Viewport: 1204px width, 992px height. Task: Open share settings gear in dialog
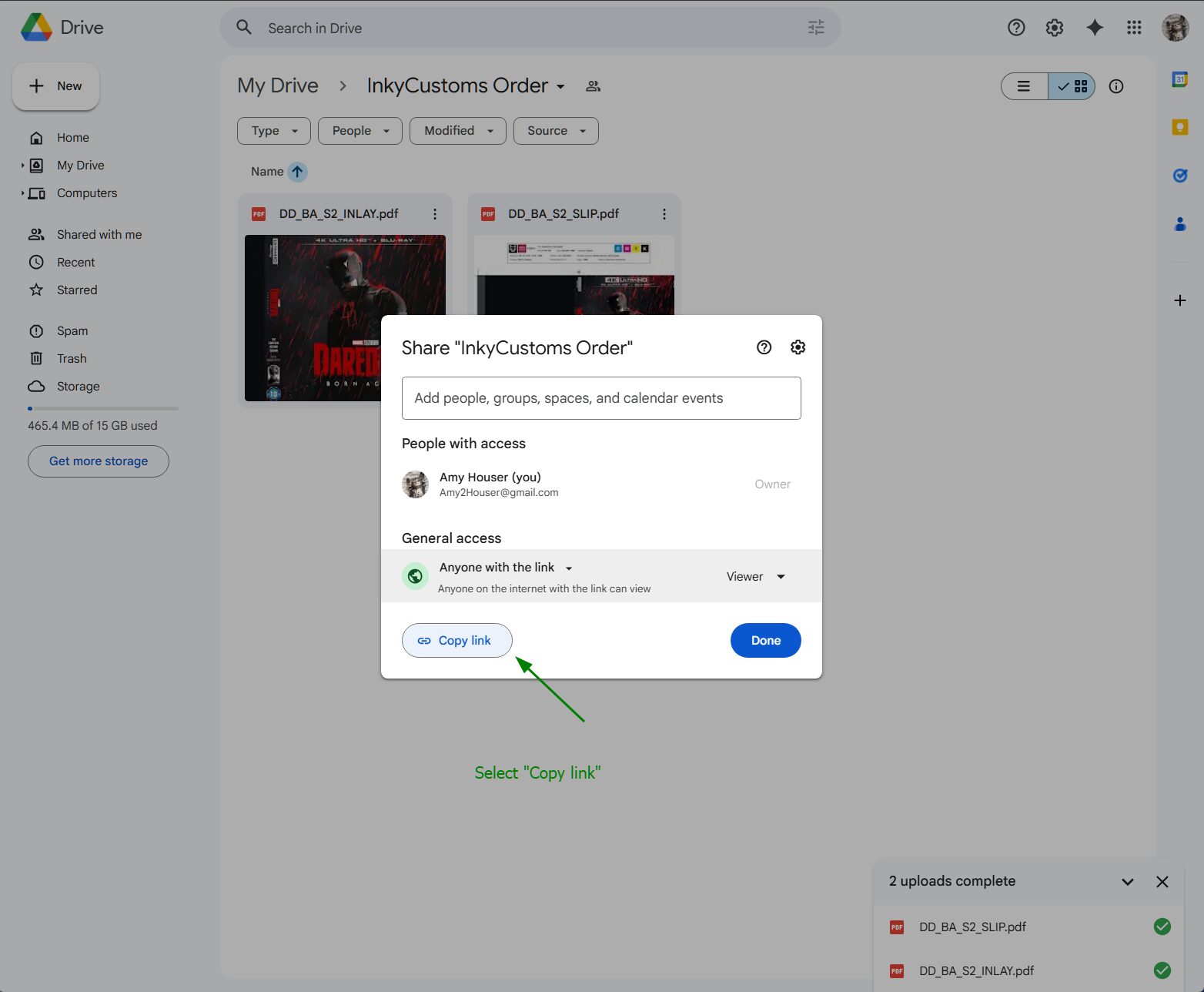(798, 347)
